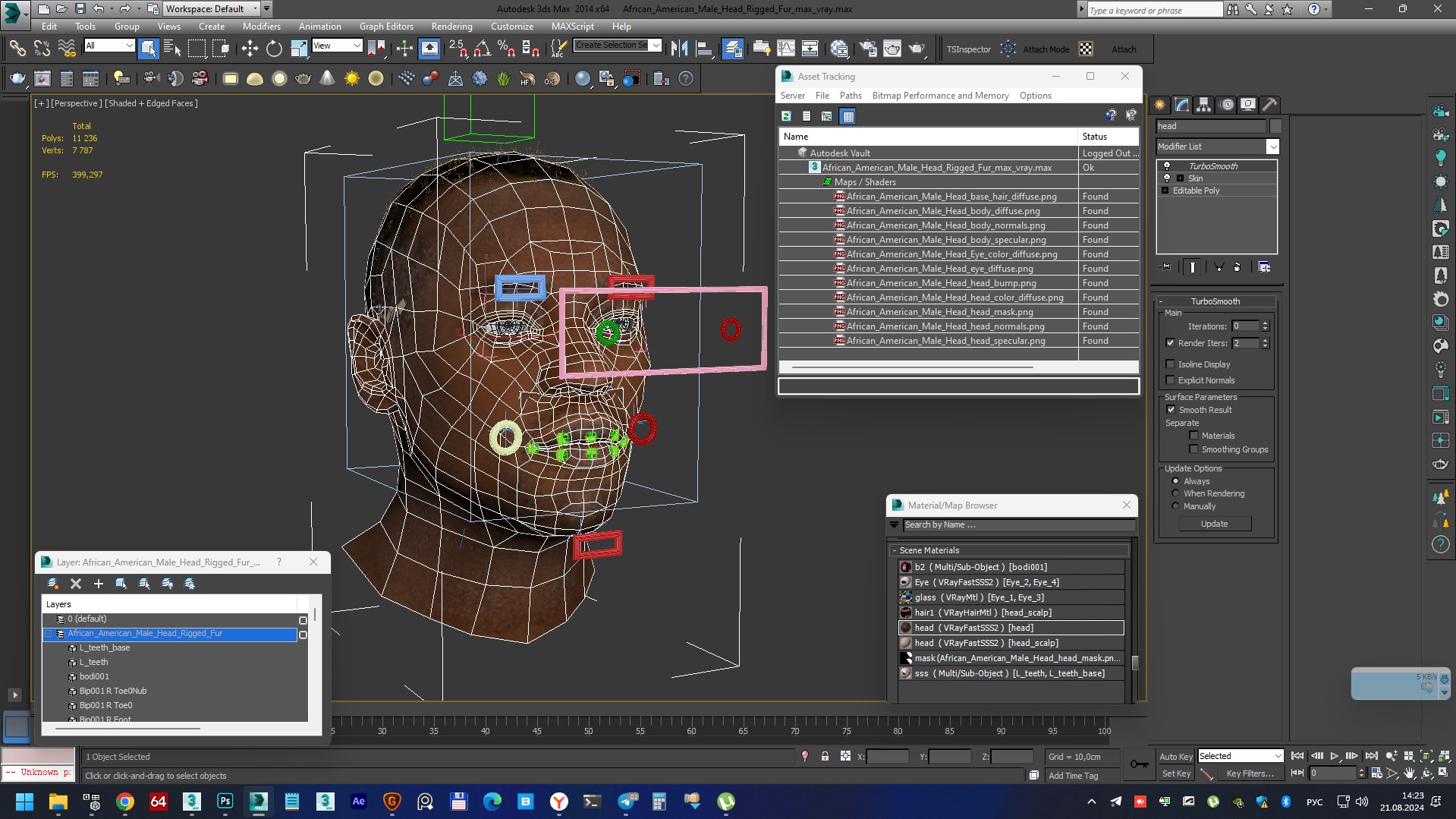1456x819 pixels.
Task: Enable the Isoline Display checkbox
Action: tap(1170, 364)
